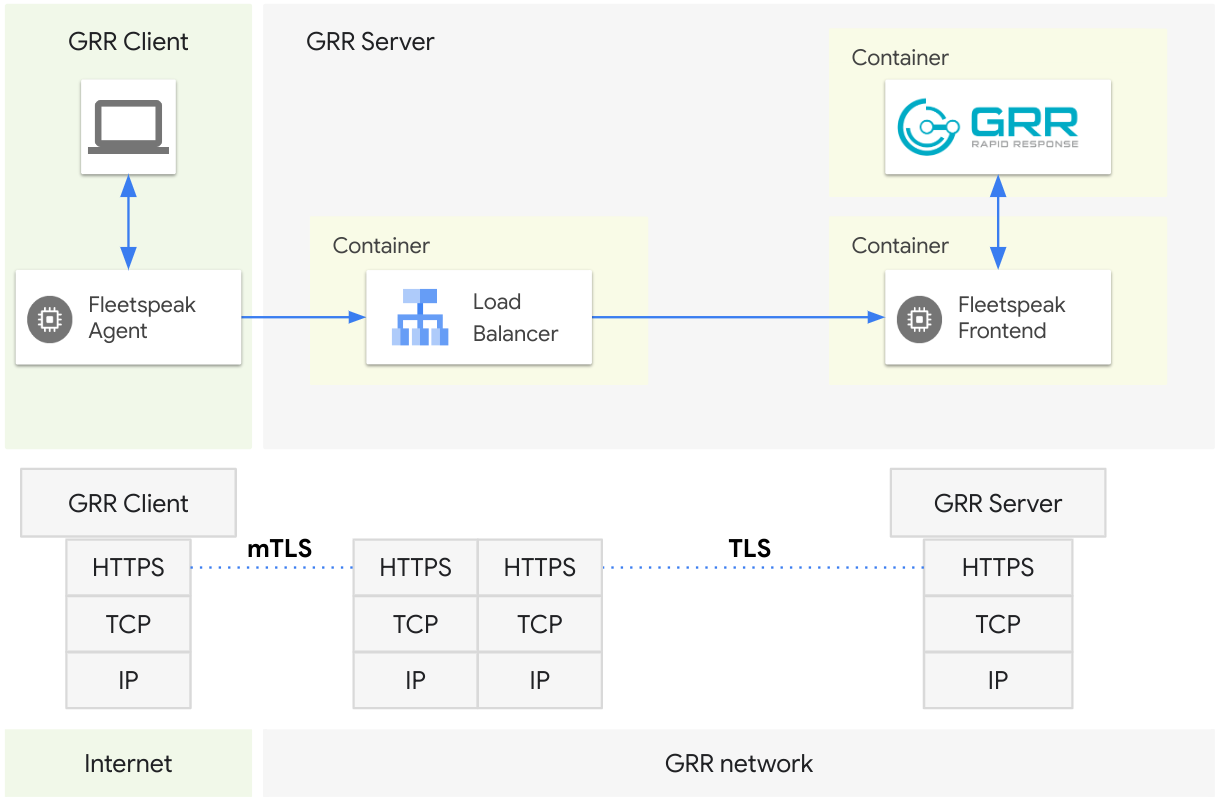1227x803 pixels.
Task: Click the TCP cell under GRR Server
Action: [x=998, y=625]
